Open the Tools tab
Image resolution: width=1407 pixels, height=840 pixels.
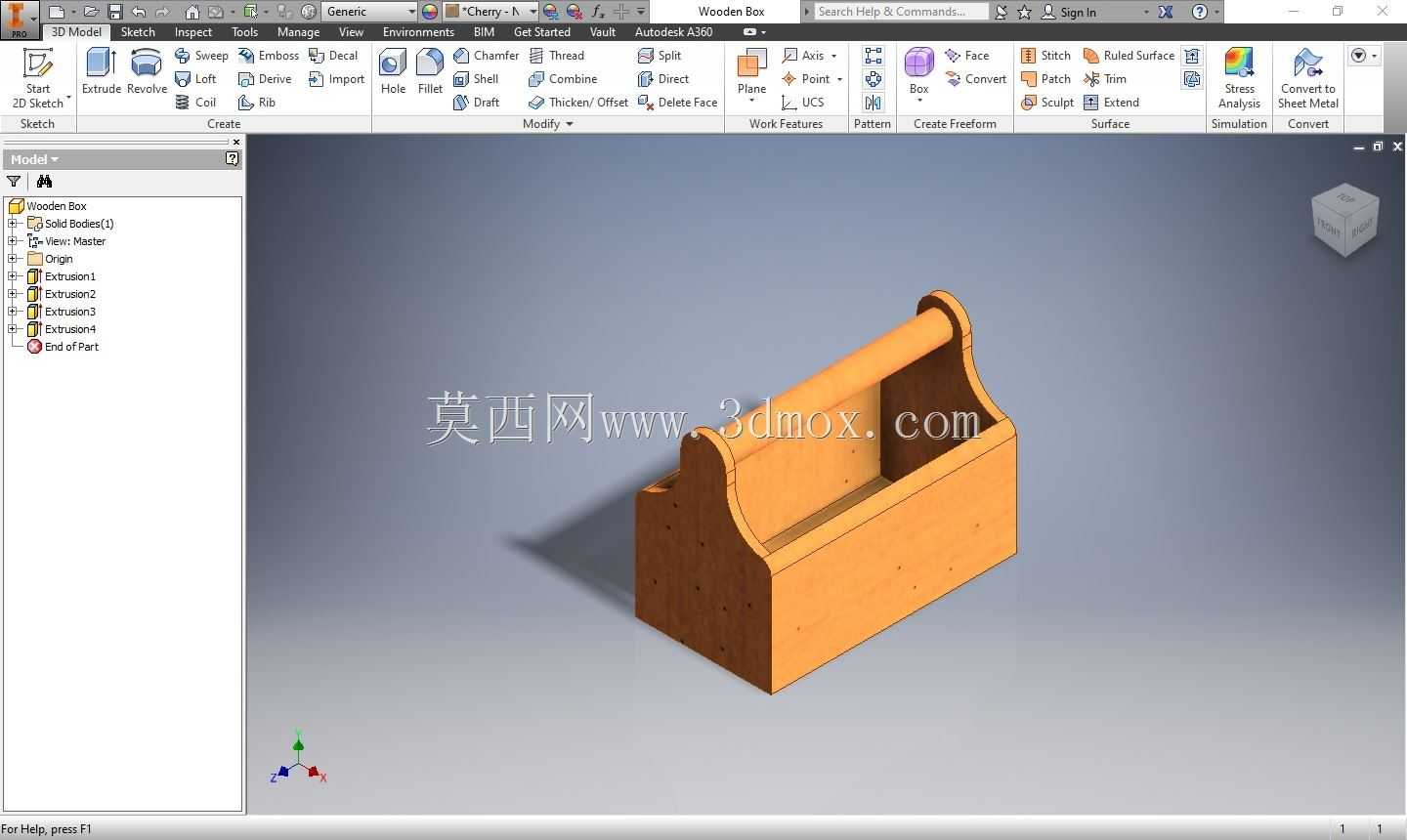(245, 32)
